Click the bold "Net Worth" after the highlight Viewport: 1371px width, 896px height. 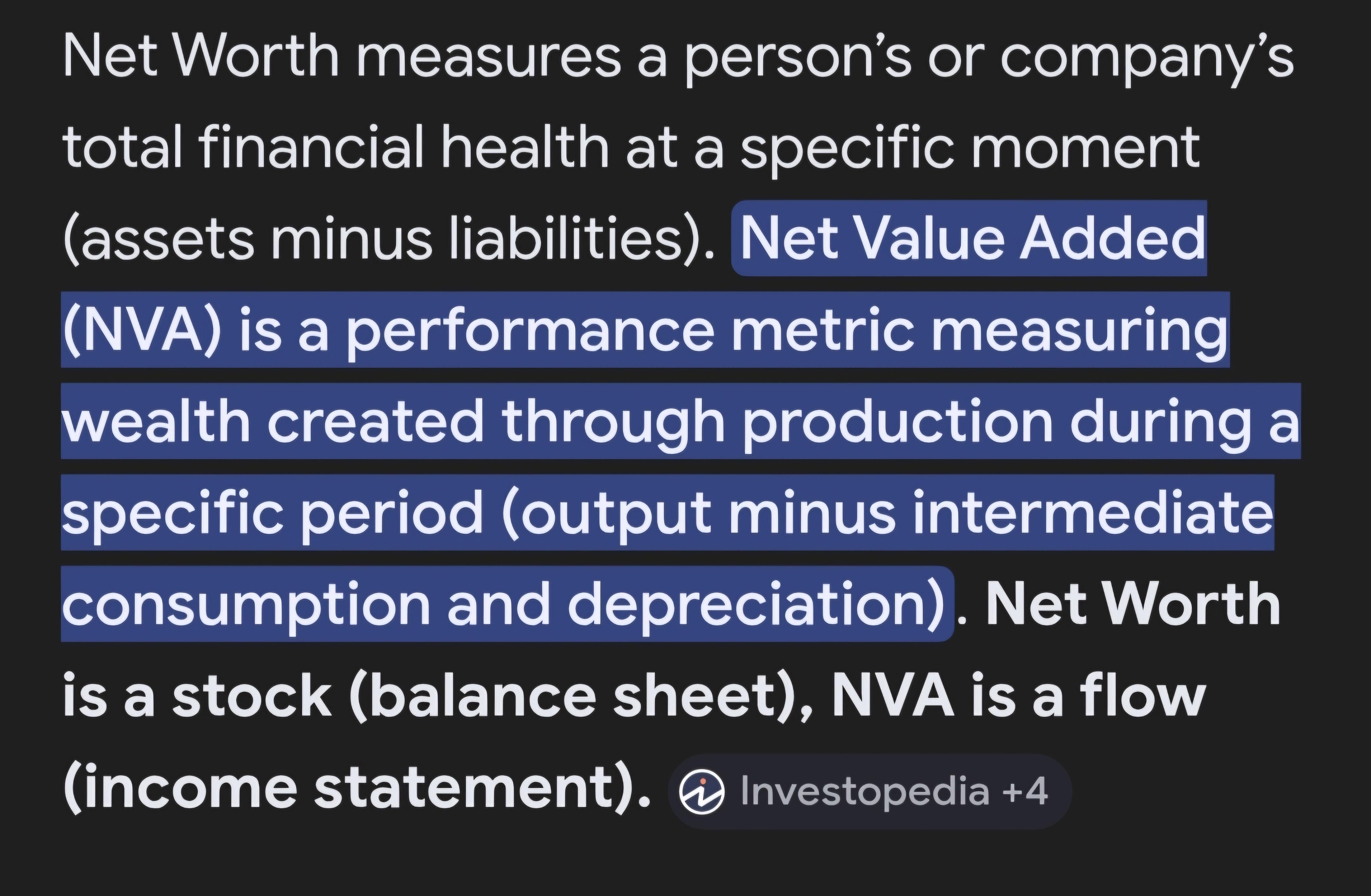[1133, 604]
